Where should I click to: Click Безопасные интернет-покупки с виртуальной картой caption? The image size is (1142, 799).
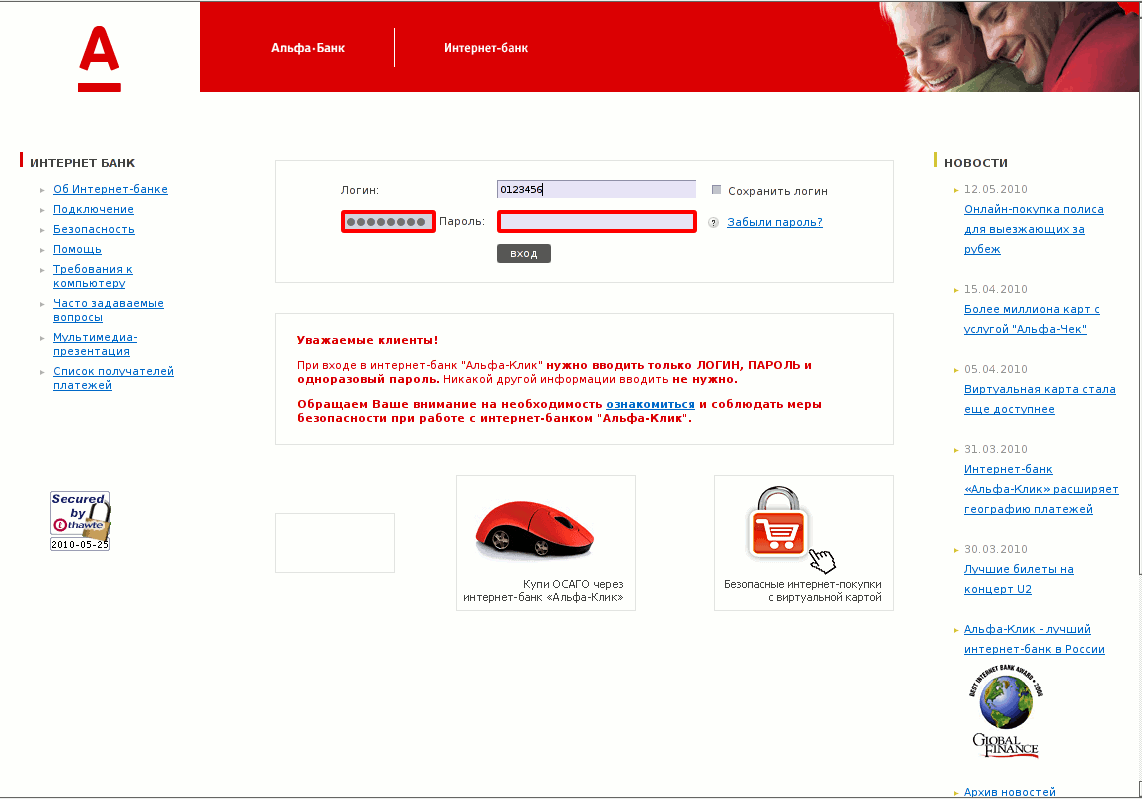[803, 591]
